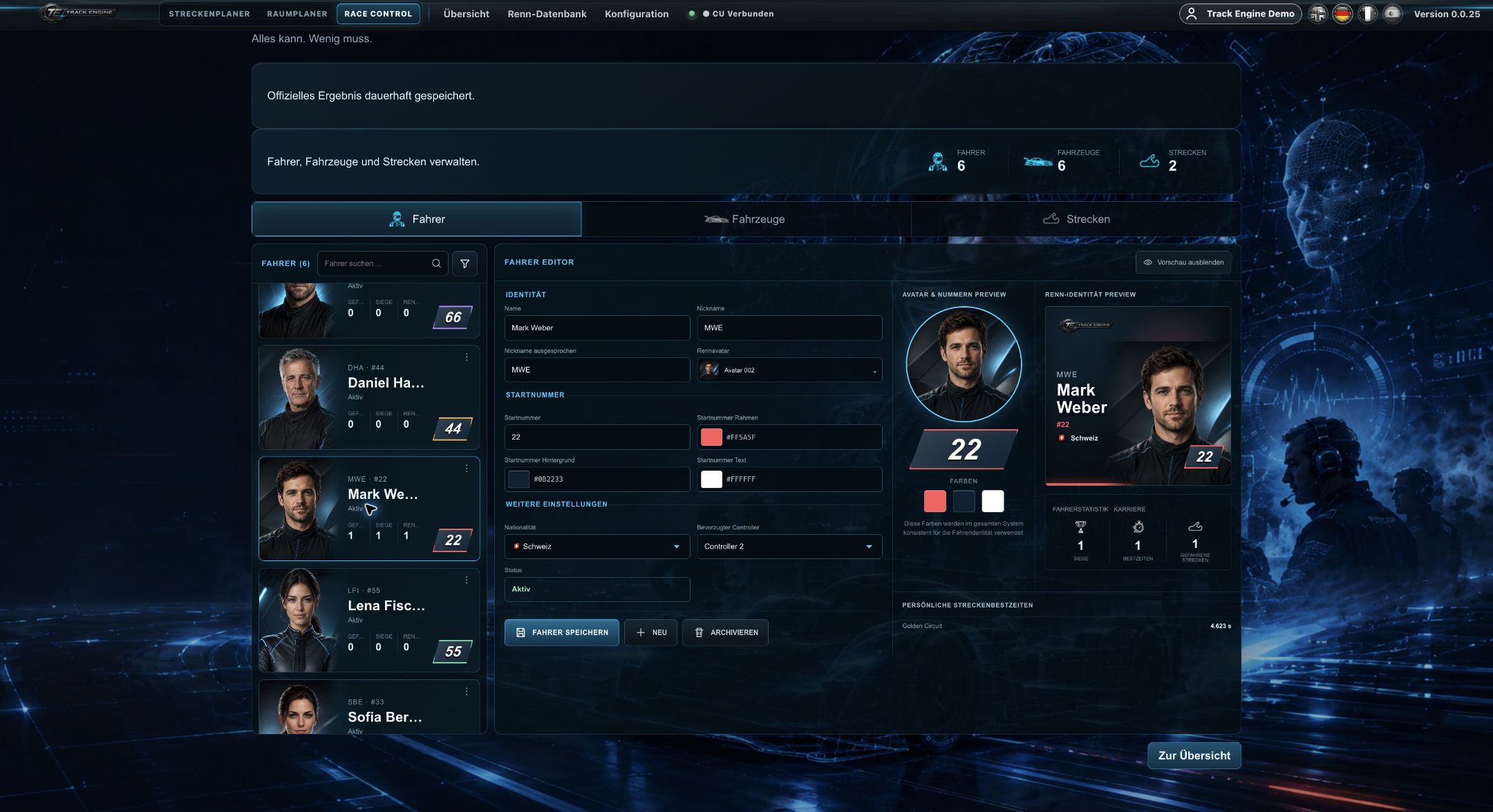Click the Startnummer Rahmen red color swatch

[x=711, y=437]
